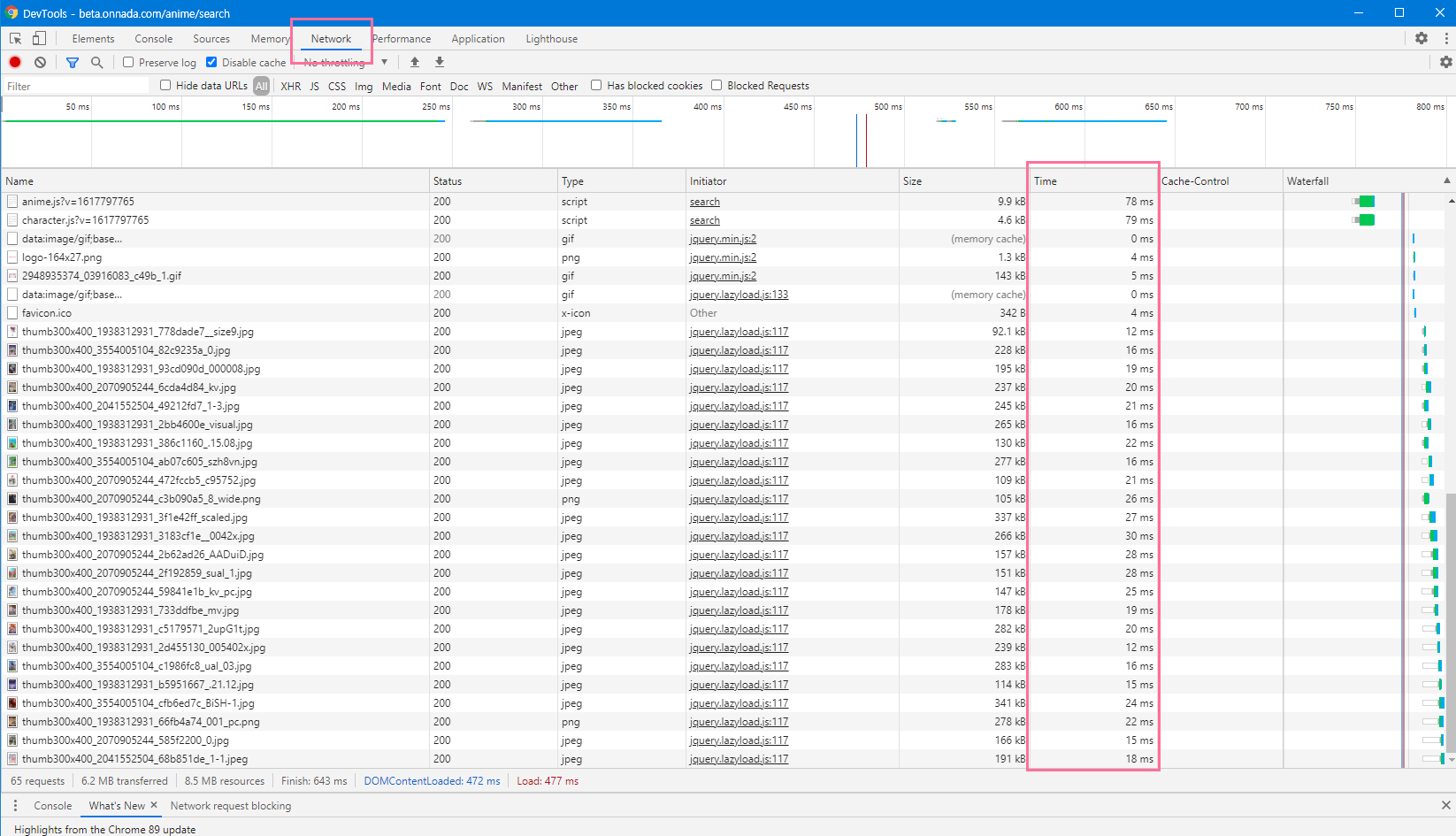
Task: Click the import HAR file upload arrow
Action: tap(415, 62)
